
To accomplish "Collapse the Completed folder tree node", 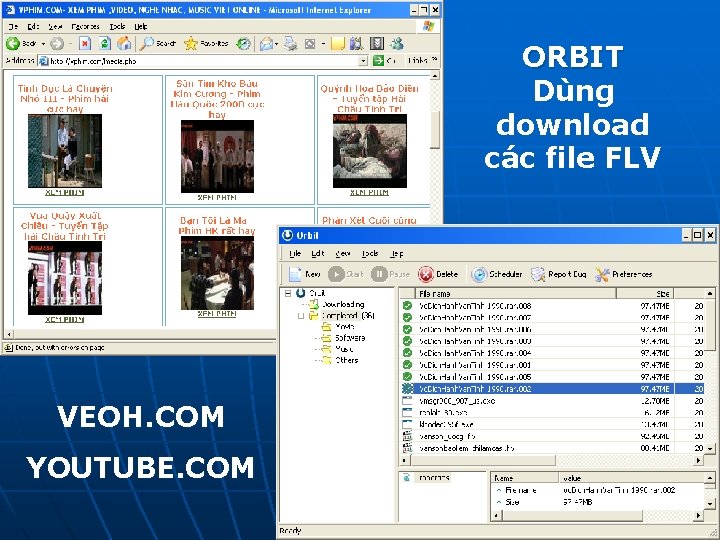I will tap(301, 316).
